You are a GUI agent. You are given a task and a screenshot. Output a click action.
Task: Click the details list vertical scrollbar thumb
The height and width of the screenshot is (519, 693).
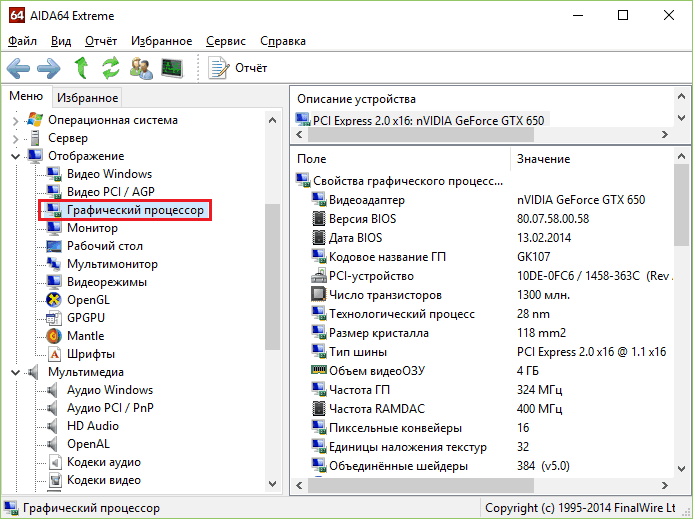682,205
